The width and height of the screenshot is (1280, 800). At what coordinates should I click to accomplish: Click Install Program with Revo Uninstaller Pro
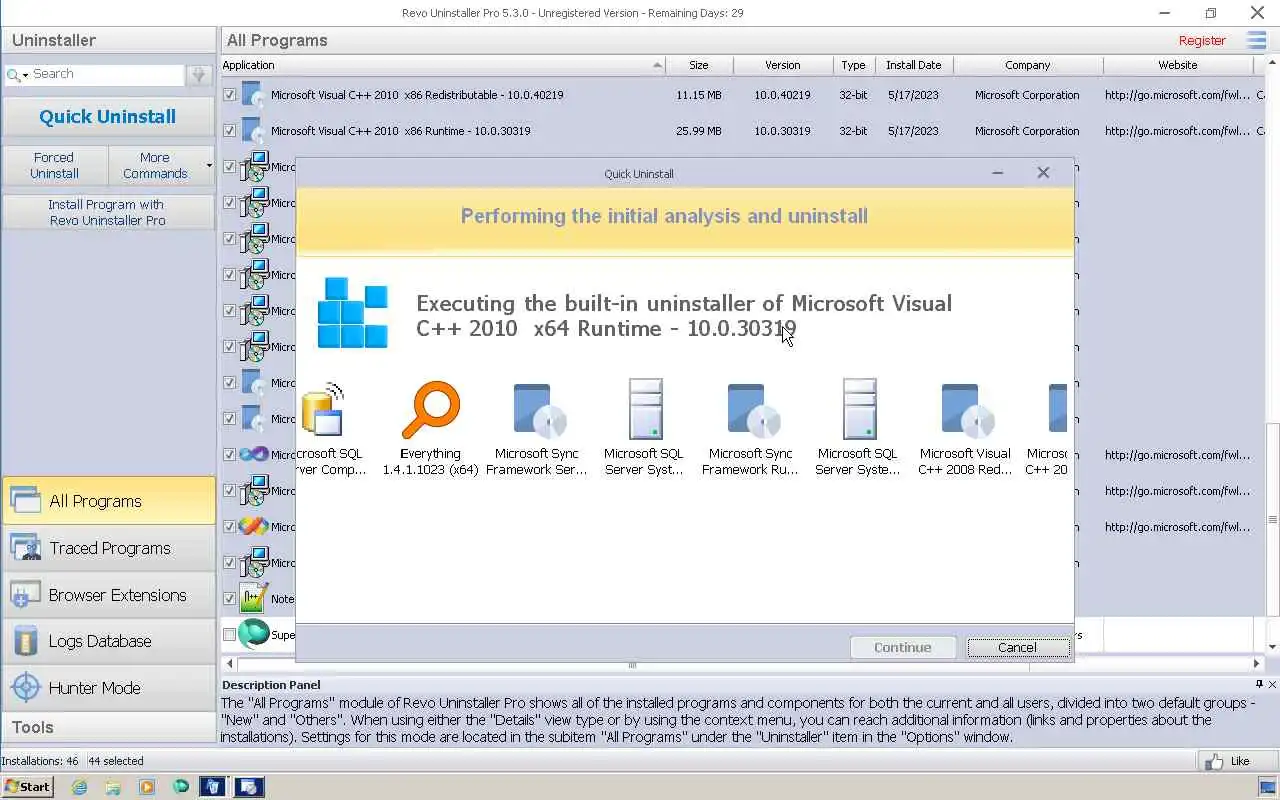tap(108, 212)
